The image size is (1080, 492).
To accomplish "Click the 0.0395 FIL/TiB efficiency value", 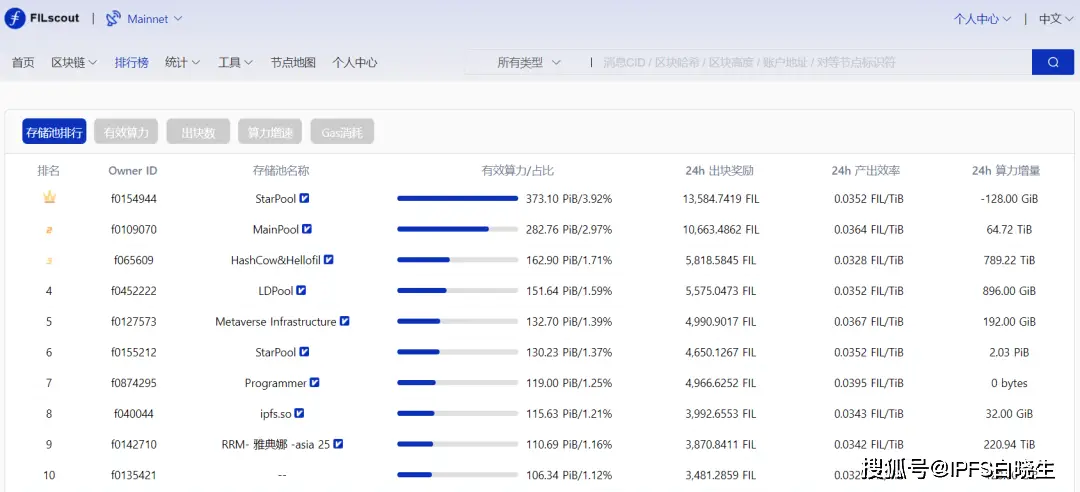I will pos(869,383).
